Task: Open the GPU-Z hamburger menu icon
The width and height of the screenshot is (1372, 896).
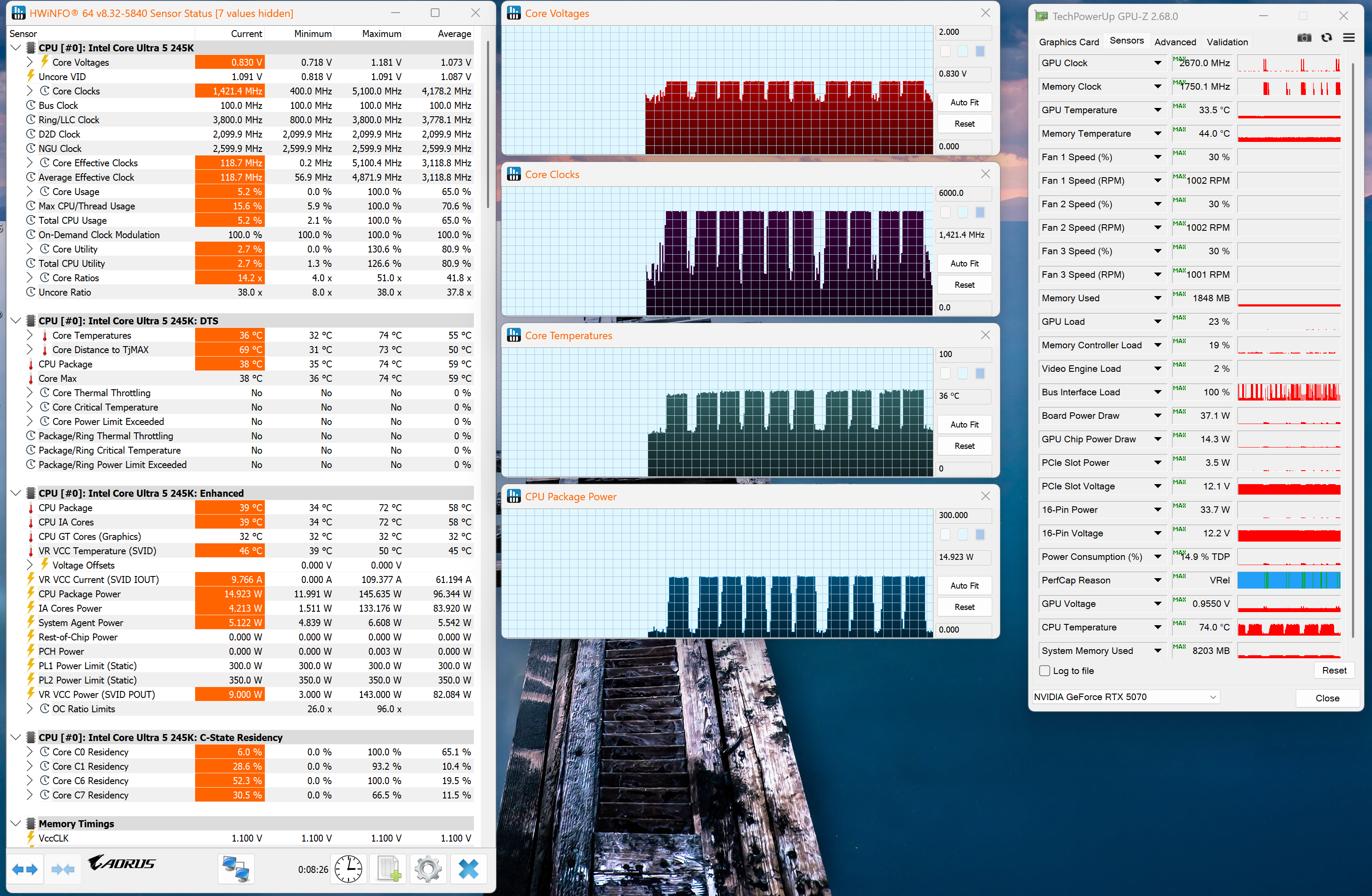Action: 1349,38
